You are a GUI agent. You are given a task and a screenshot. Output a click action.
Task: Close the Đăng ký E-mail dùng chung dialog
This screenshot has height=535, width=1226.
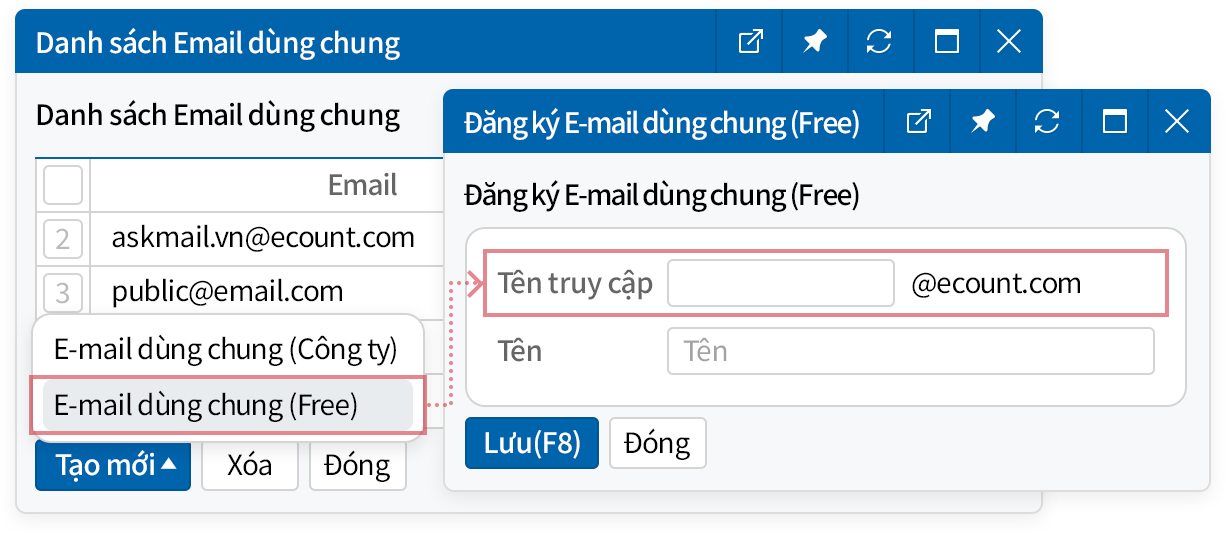click(1177, 122)
